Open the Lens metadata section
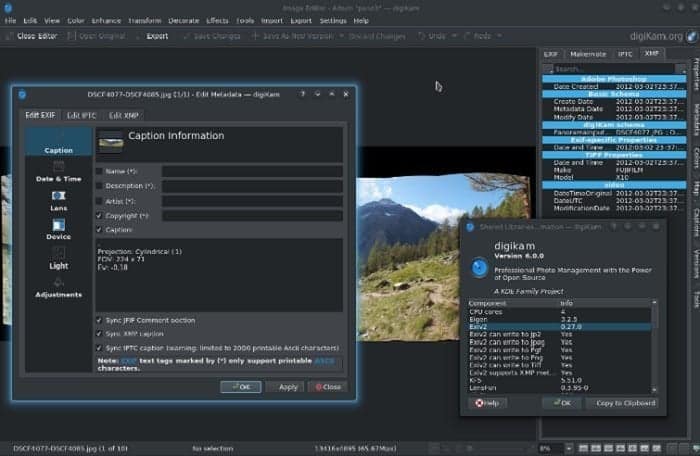This screenshot has height=456, width=700. click(58, 201)
